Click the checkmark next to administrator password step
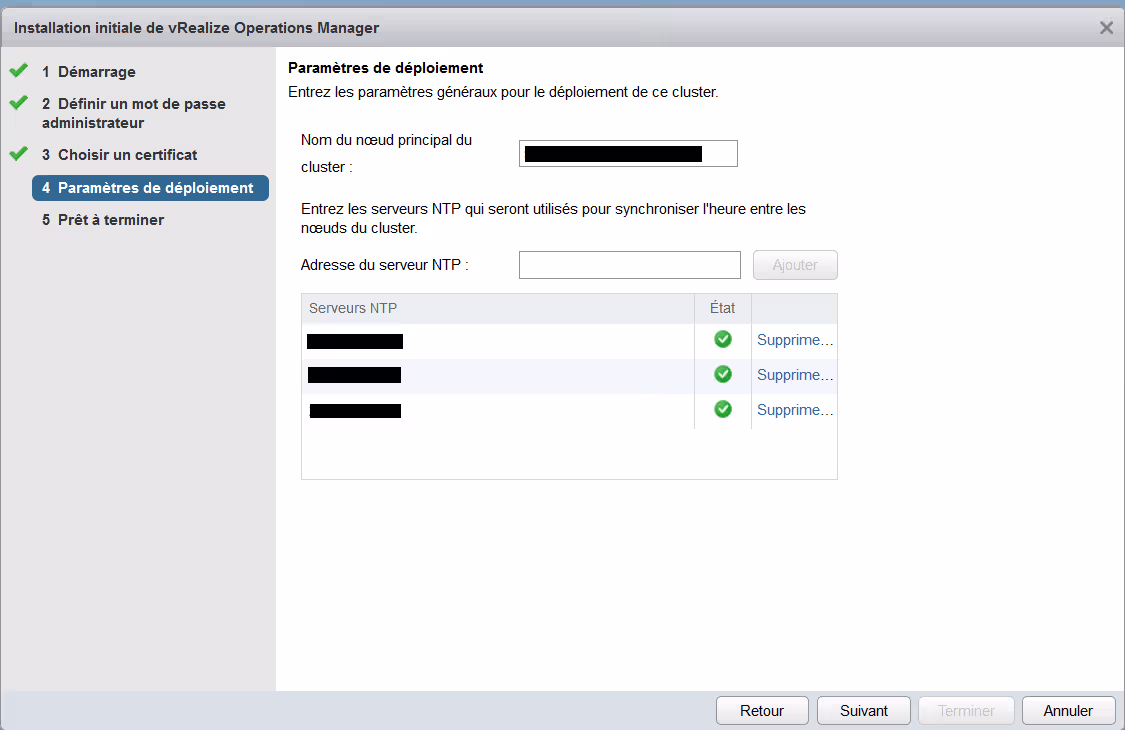This screenshot has height=730, width=1125. click(18, 103)
